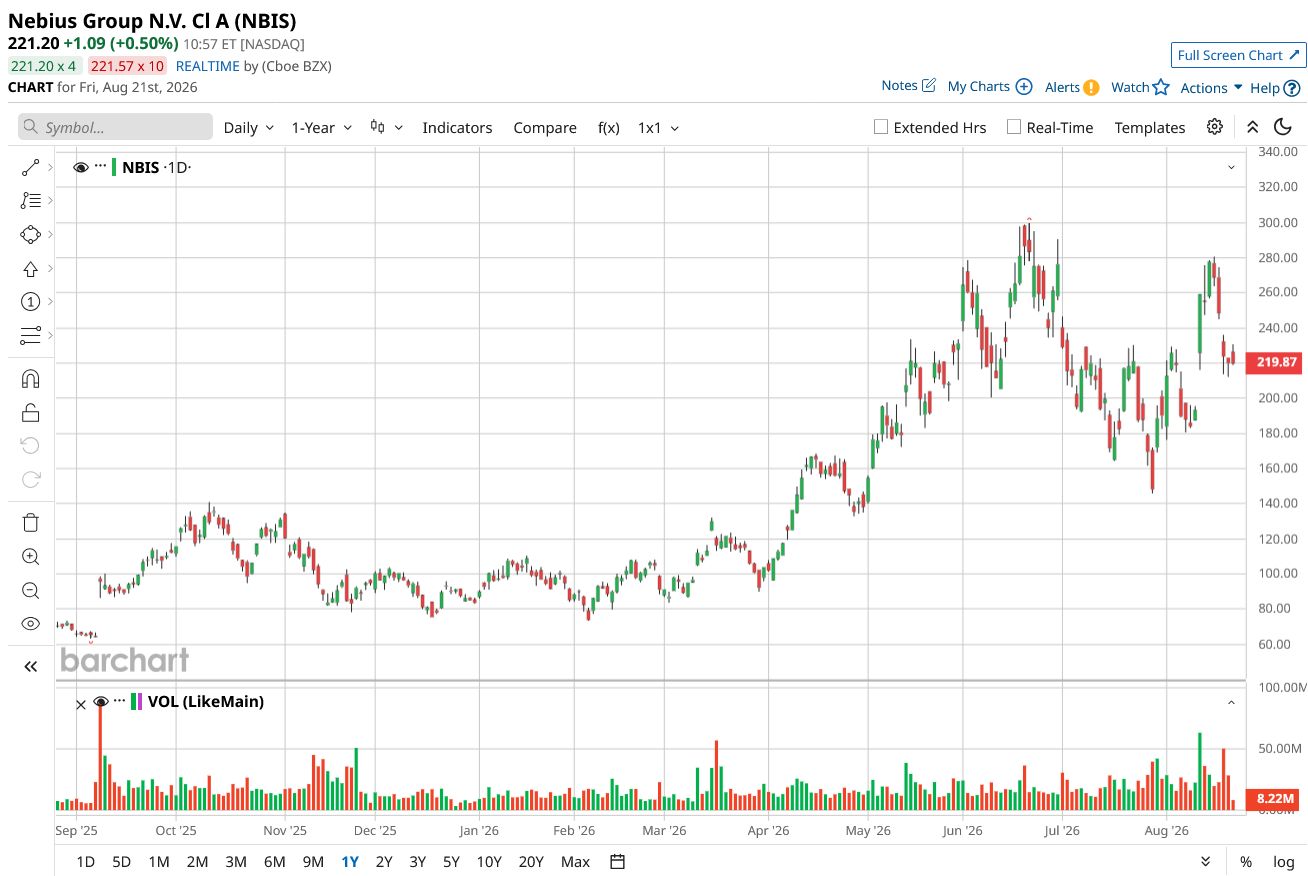Open chart settings gear
Screen dimensions: 1308x876
(x=1214, y=127)
